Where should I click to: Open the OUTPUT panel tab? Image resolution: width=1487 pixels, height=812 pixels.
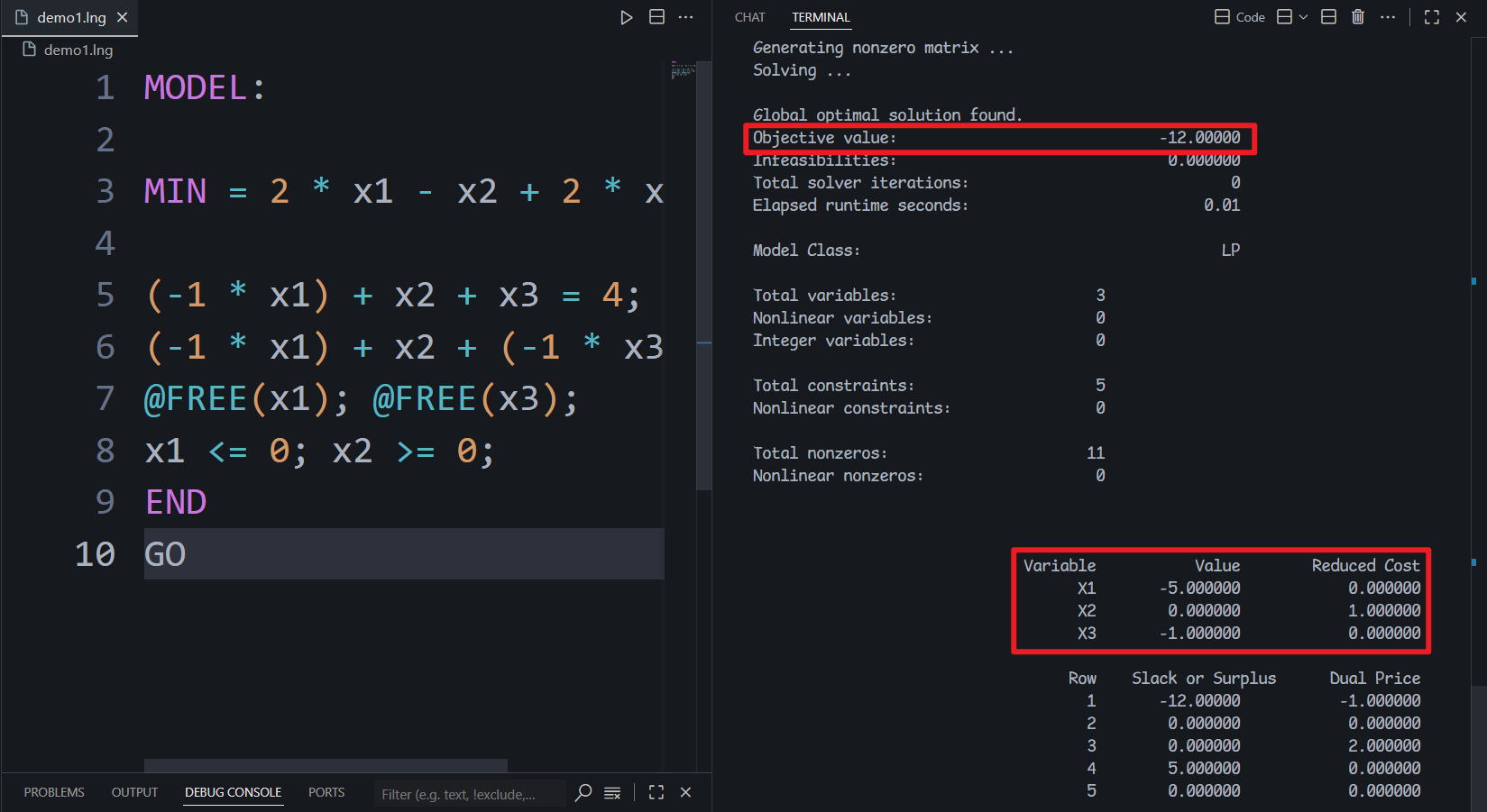coord(134,792)
